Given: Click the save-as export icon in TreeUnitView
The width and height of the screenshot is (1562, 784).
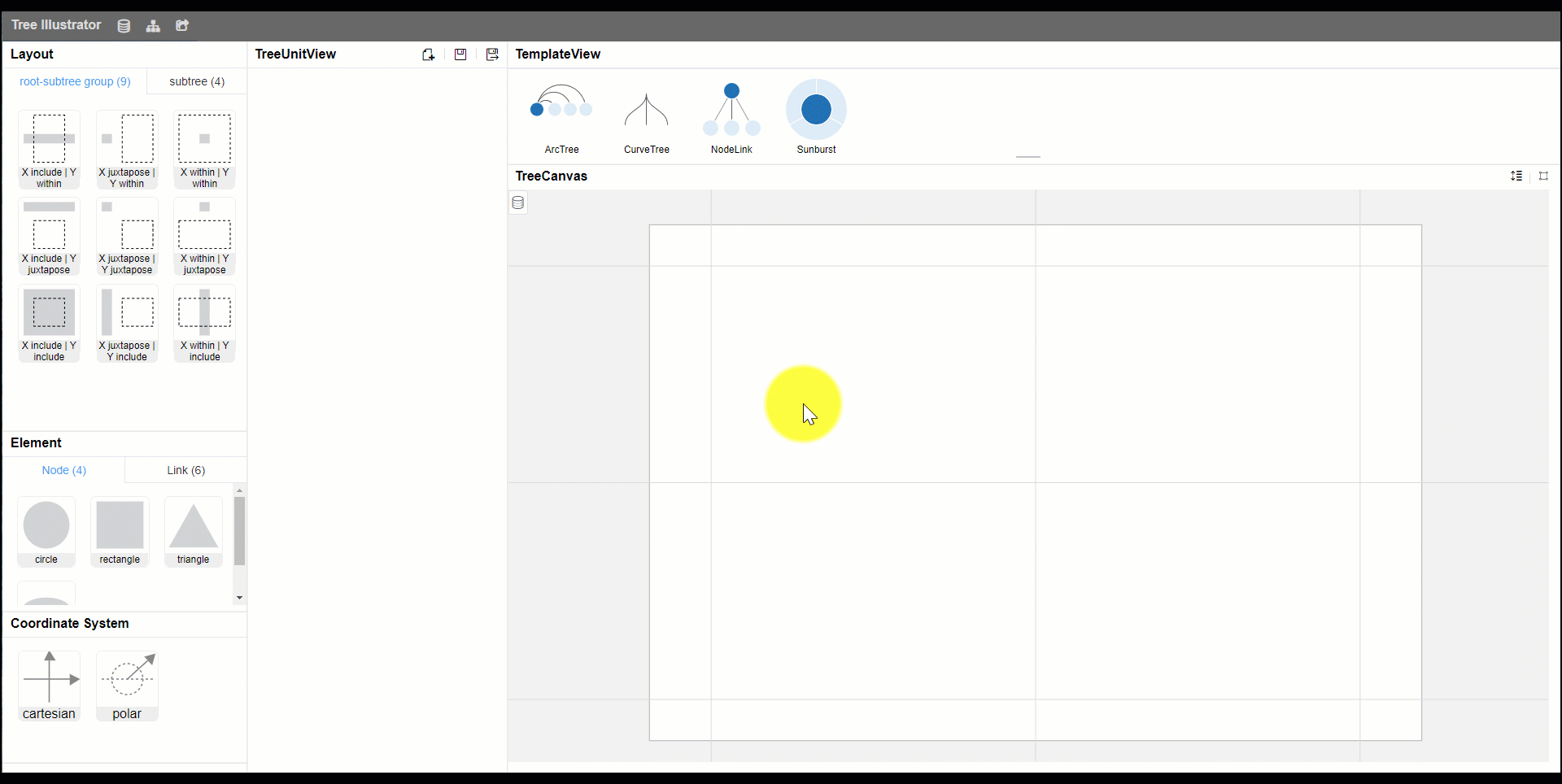Looking at the screenshot, I should point(492,54).
